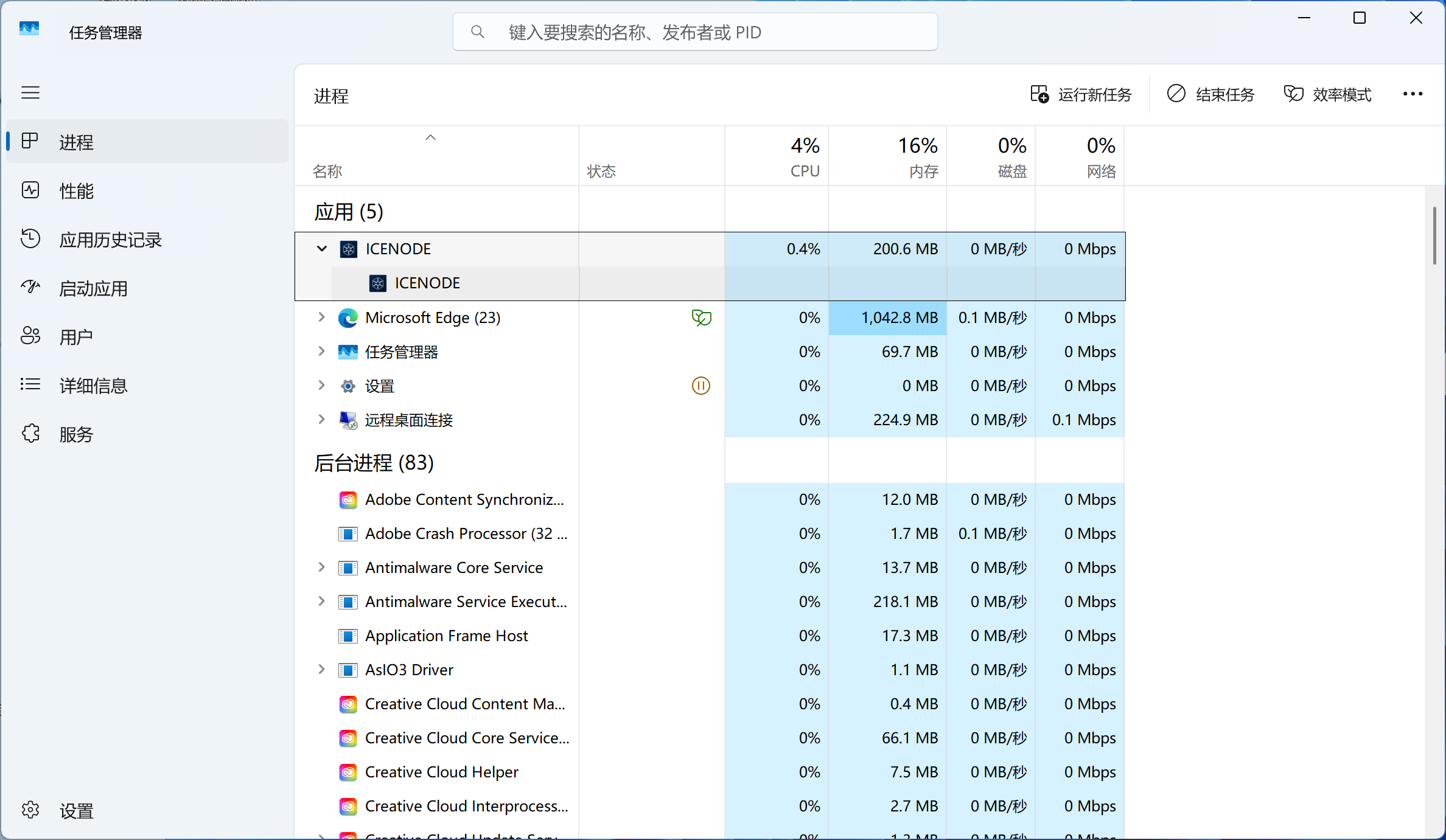Expand Antimalware Core Service entry

click(x=322, y=567)
